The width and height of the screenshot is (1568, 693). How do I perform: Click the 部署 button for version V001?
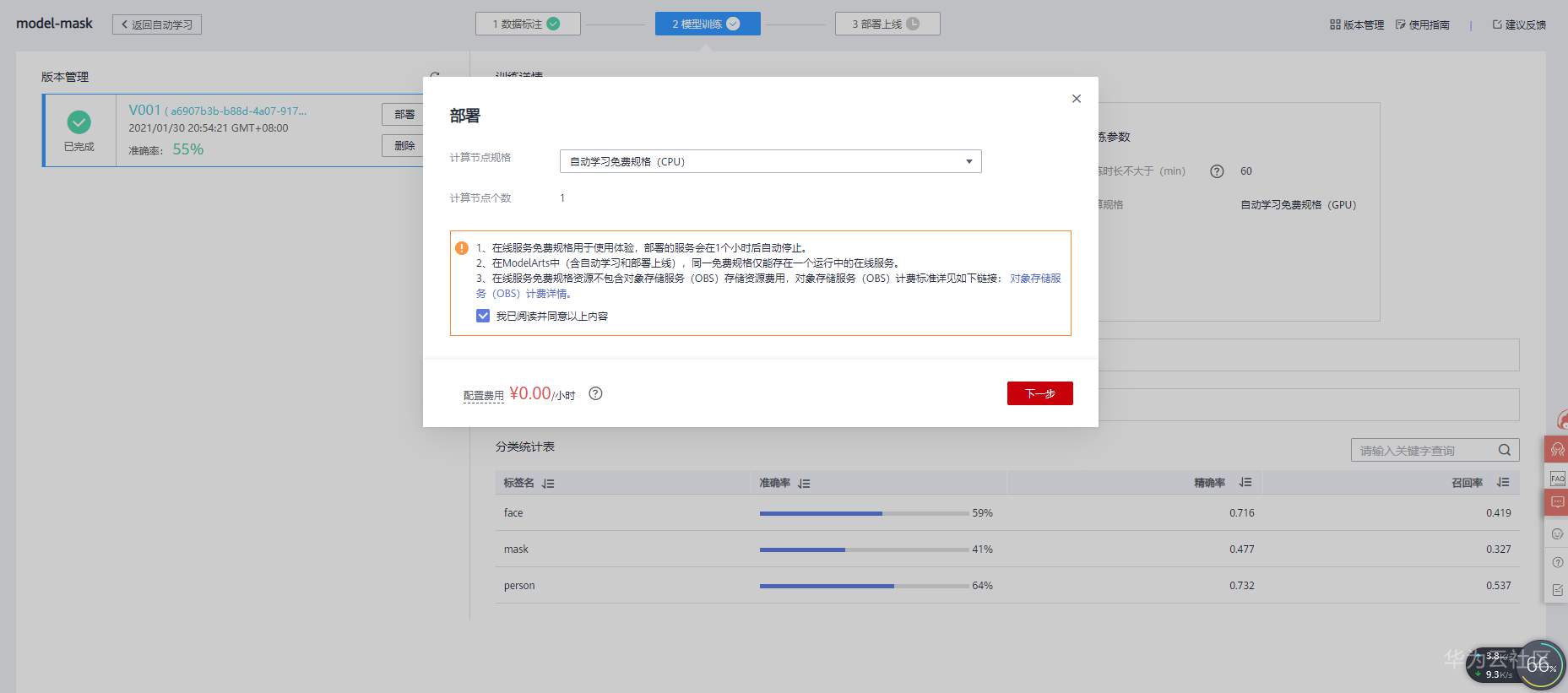404,114
